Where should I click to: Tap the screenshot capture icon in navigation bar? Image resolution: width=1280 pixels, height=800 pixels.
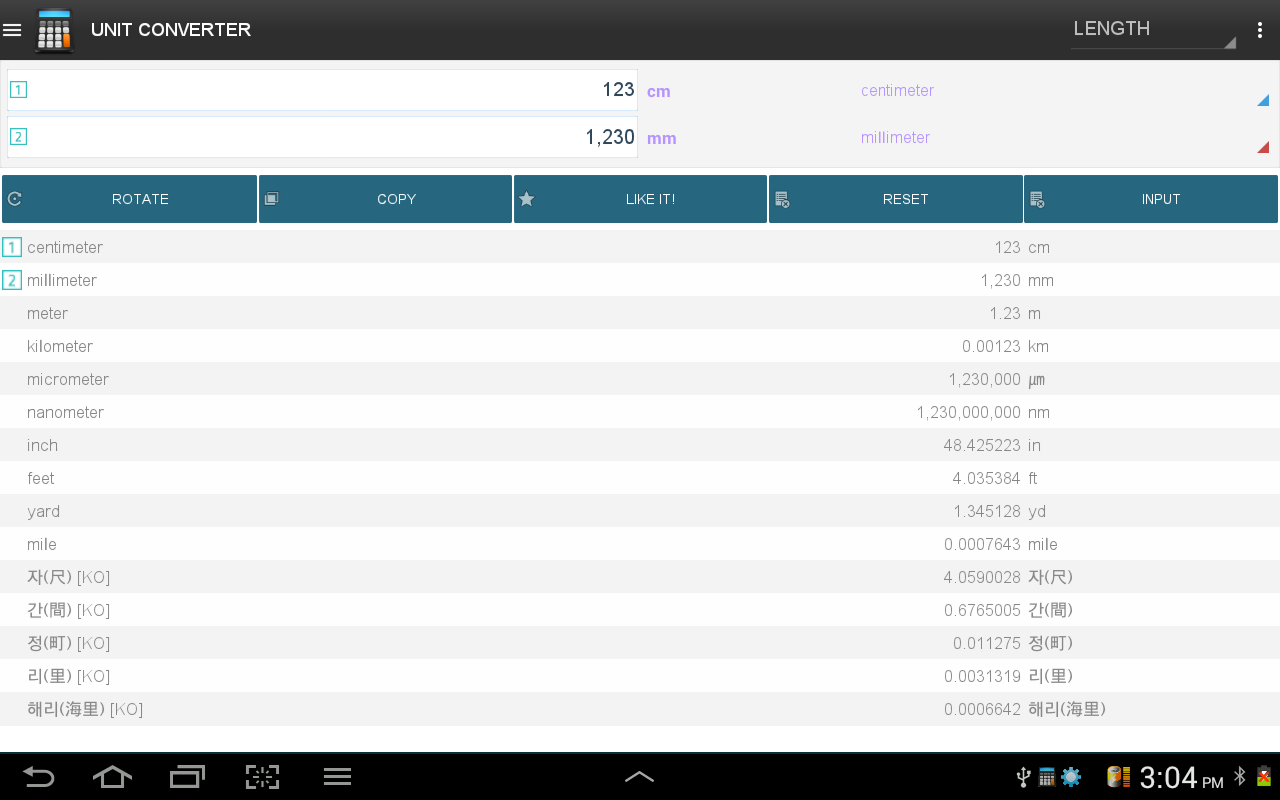coord(262,777)
